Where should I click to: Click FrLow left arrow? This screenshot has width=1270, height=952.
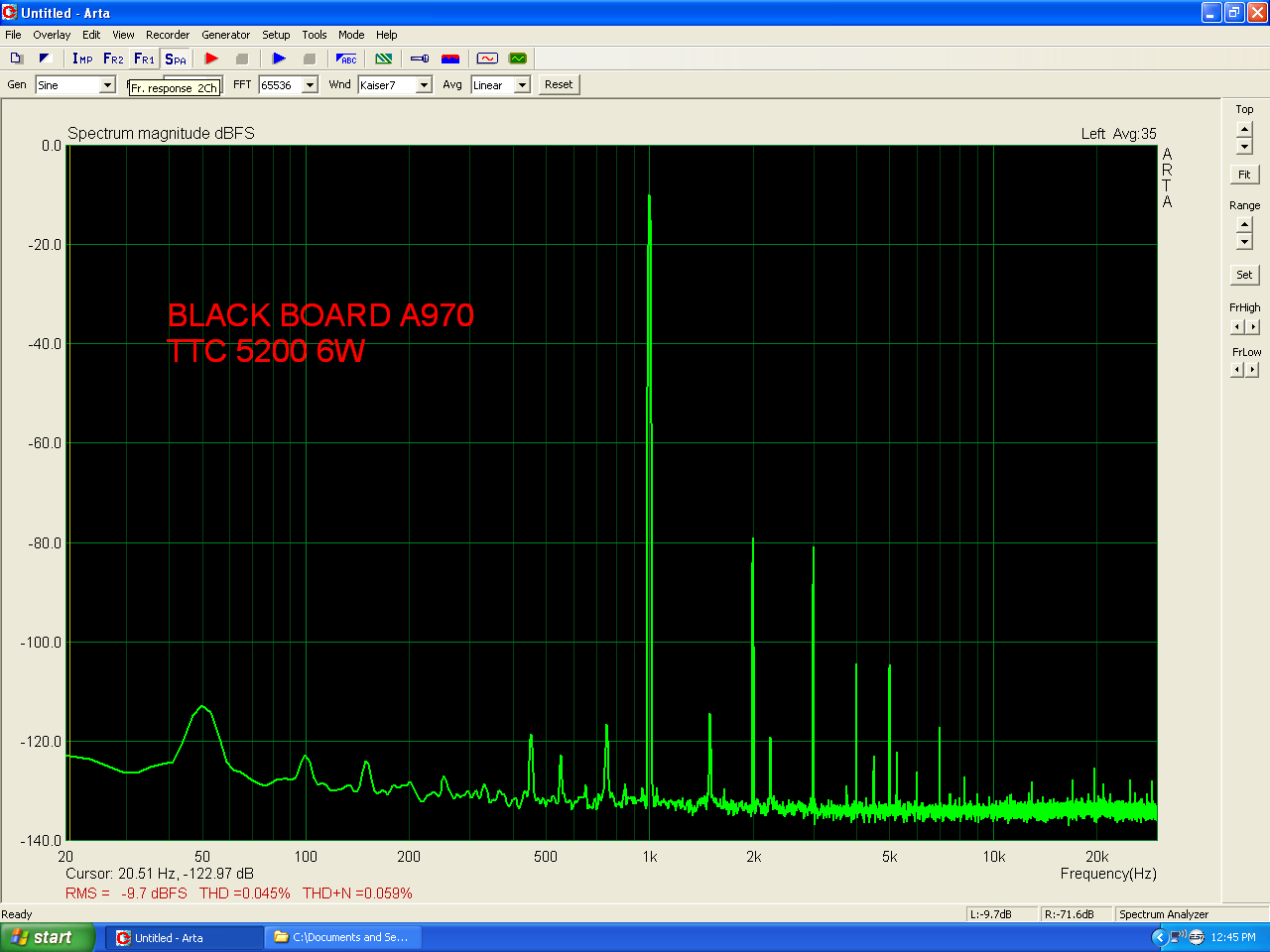pos(1237,370)
